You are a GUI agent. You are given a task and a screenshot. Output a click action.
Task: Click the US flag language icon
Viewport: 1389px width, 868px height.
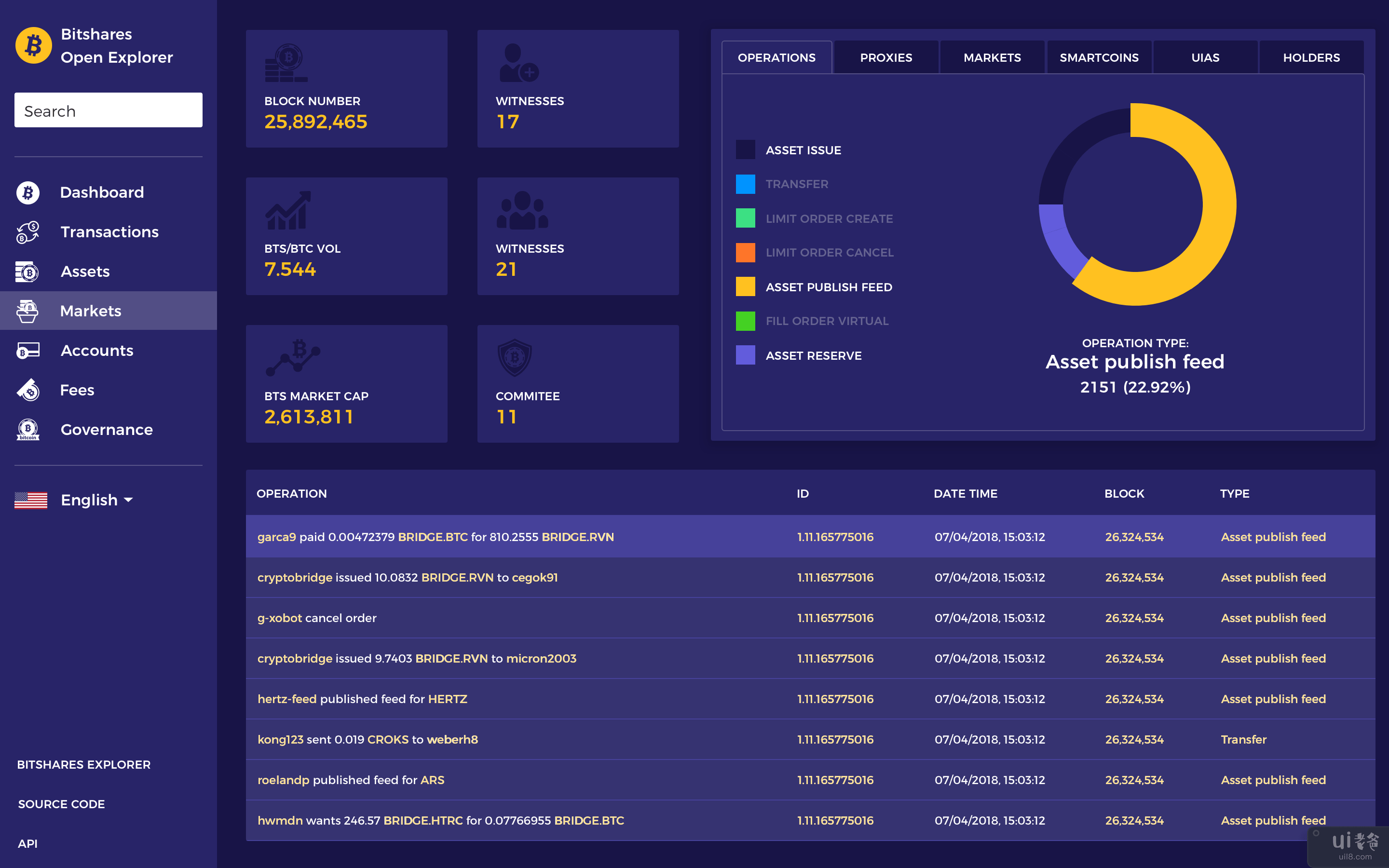[x=31, y=500]
